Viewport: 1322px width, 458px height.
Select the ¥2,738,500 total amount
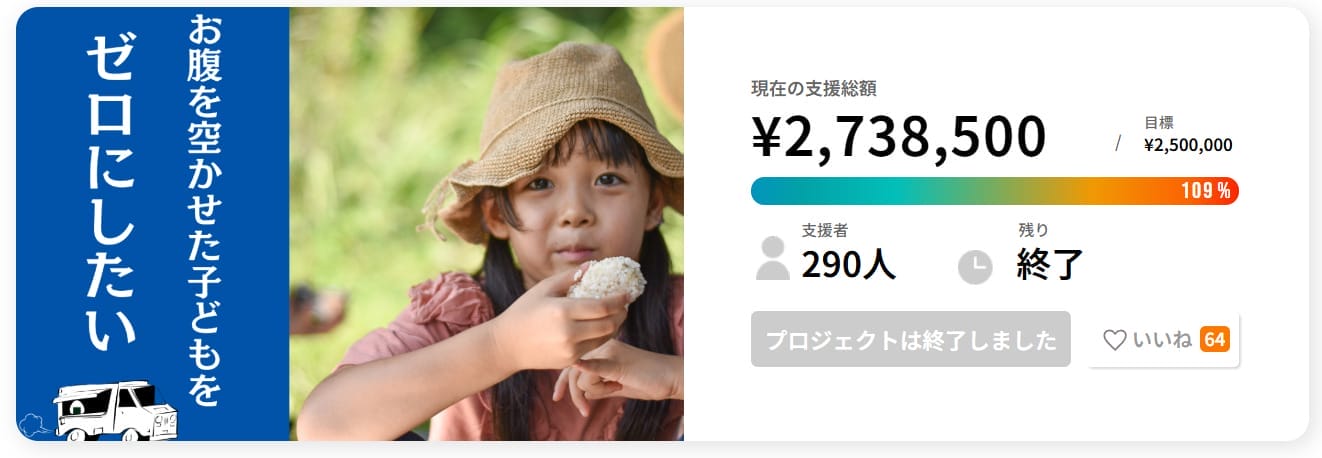(898, 137)
